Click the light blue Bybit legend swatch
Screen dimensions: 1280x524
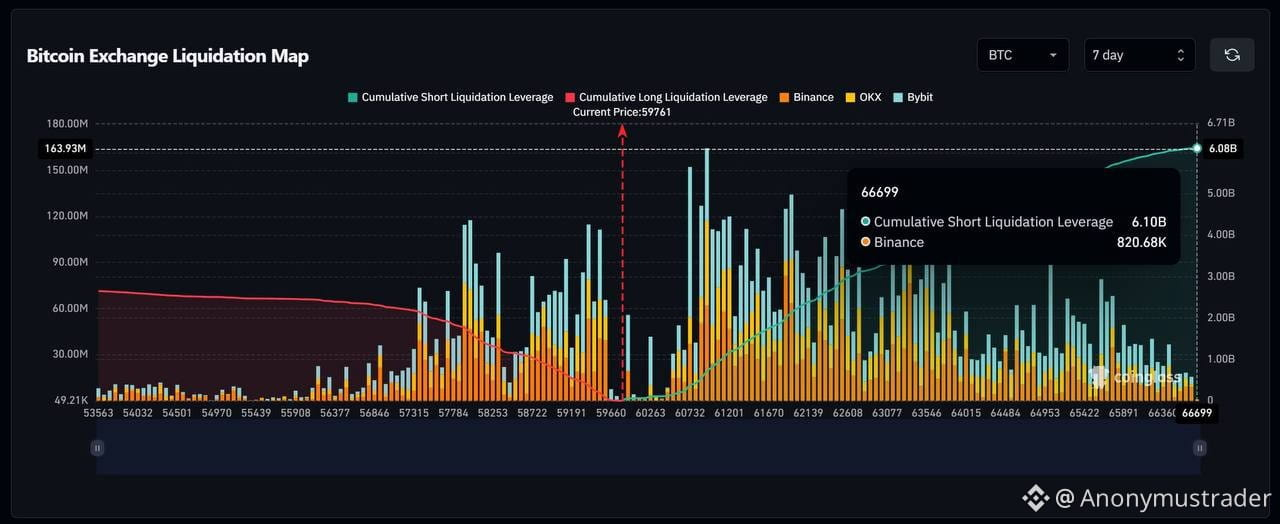[x=898, y=97]
